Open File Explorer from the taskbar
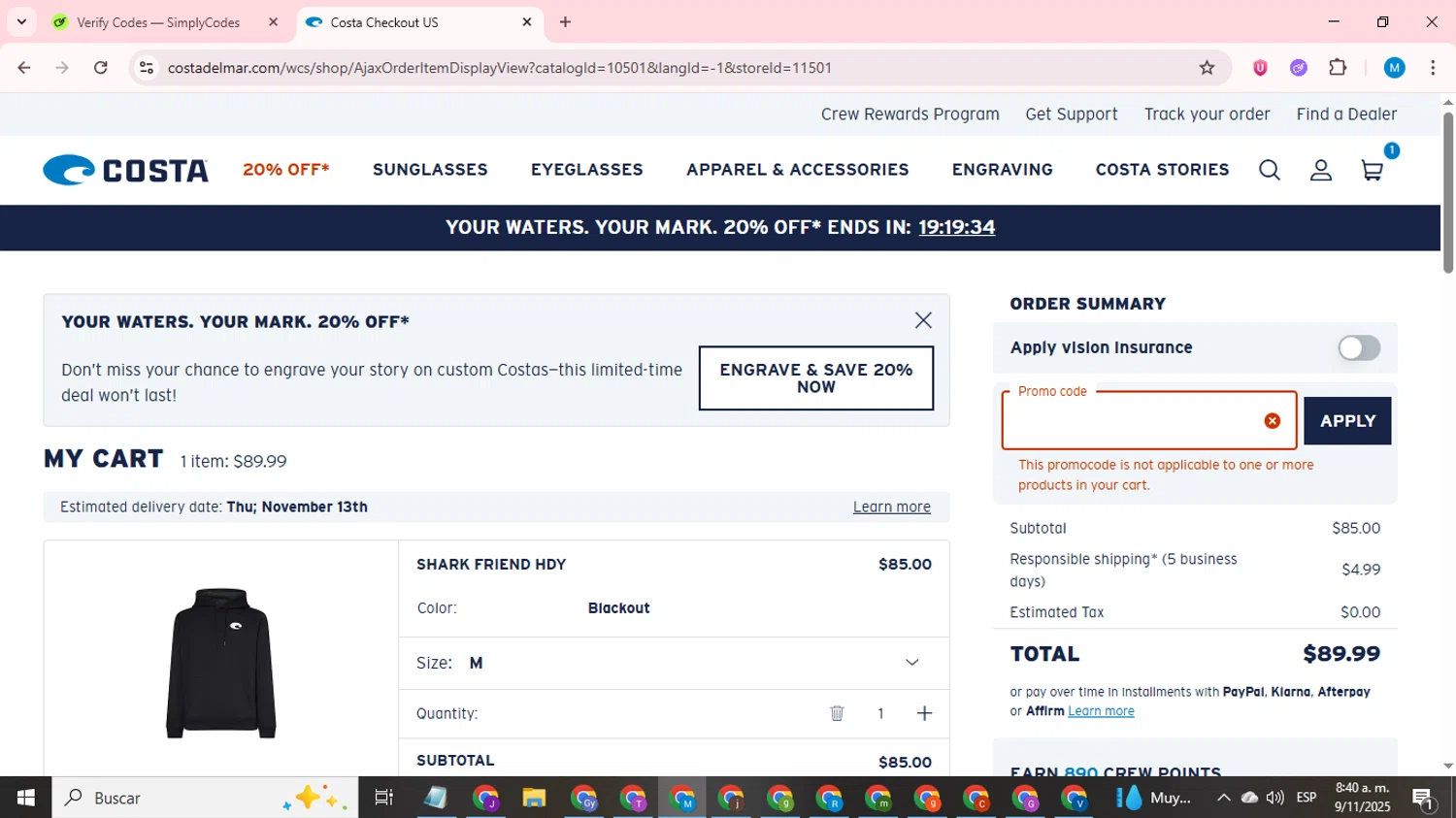The width and height of the screenshot is (1456, 818). pyautogui.click(x=534, y=798)
